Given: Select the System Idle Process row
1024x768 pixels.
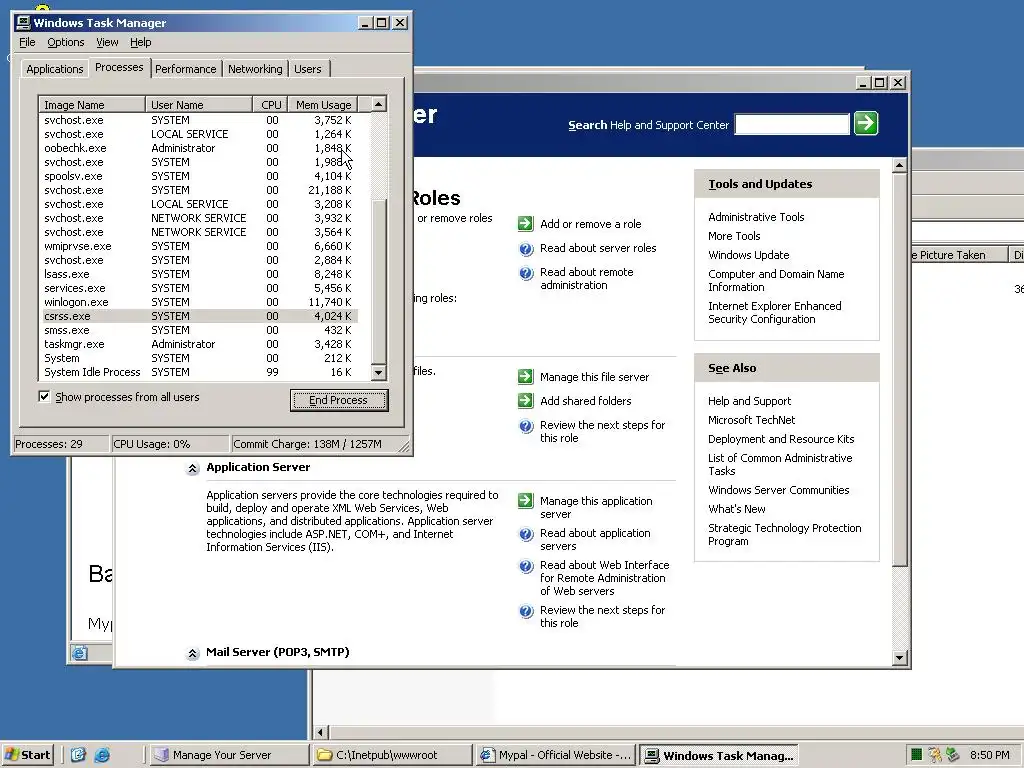Looking at the screenshot, I should point(199,372).
